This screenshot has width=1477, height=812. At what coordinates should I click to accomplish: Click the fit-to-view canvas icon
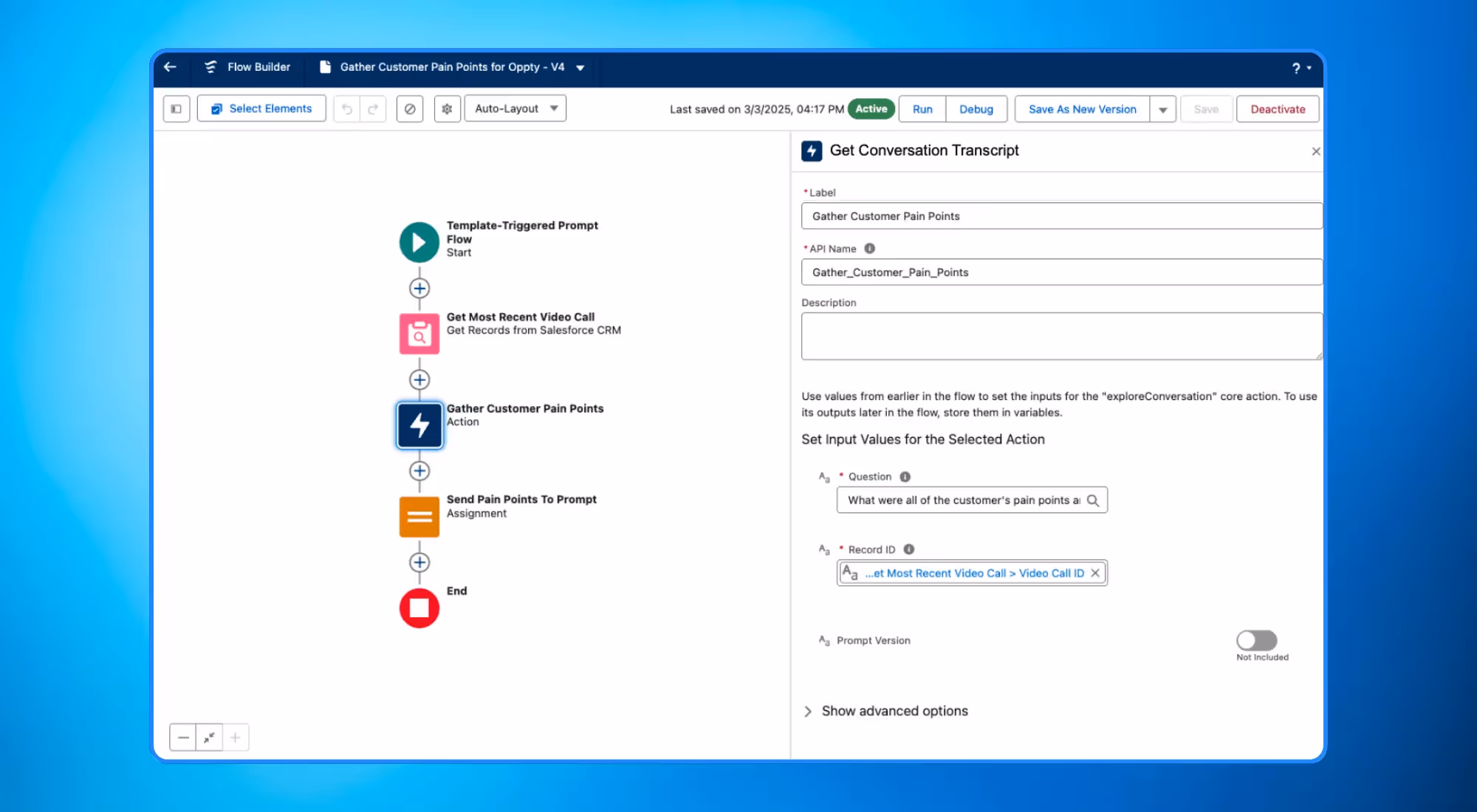[x=210, y=737]
